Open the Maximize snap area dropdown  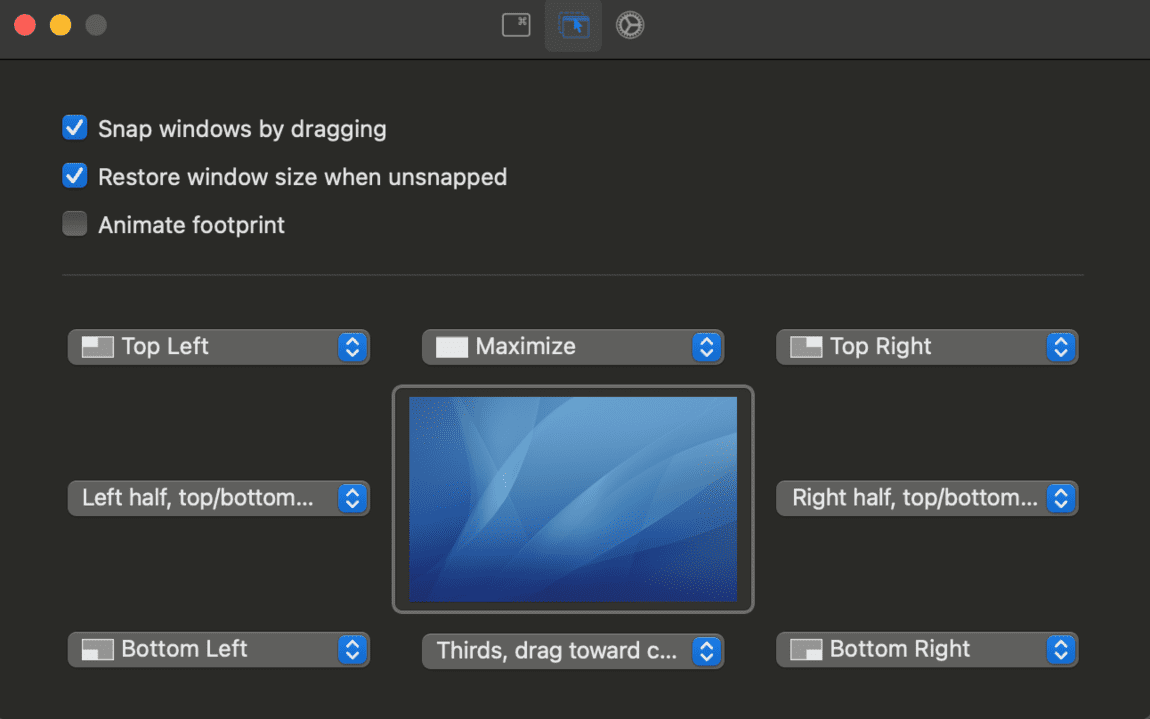573,347
